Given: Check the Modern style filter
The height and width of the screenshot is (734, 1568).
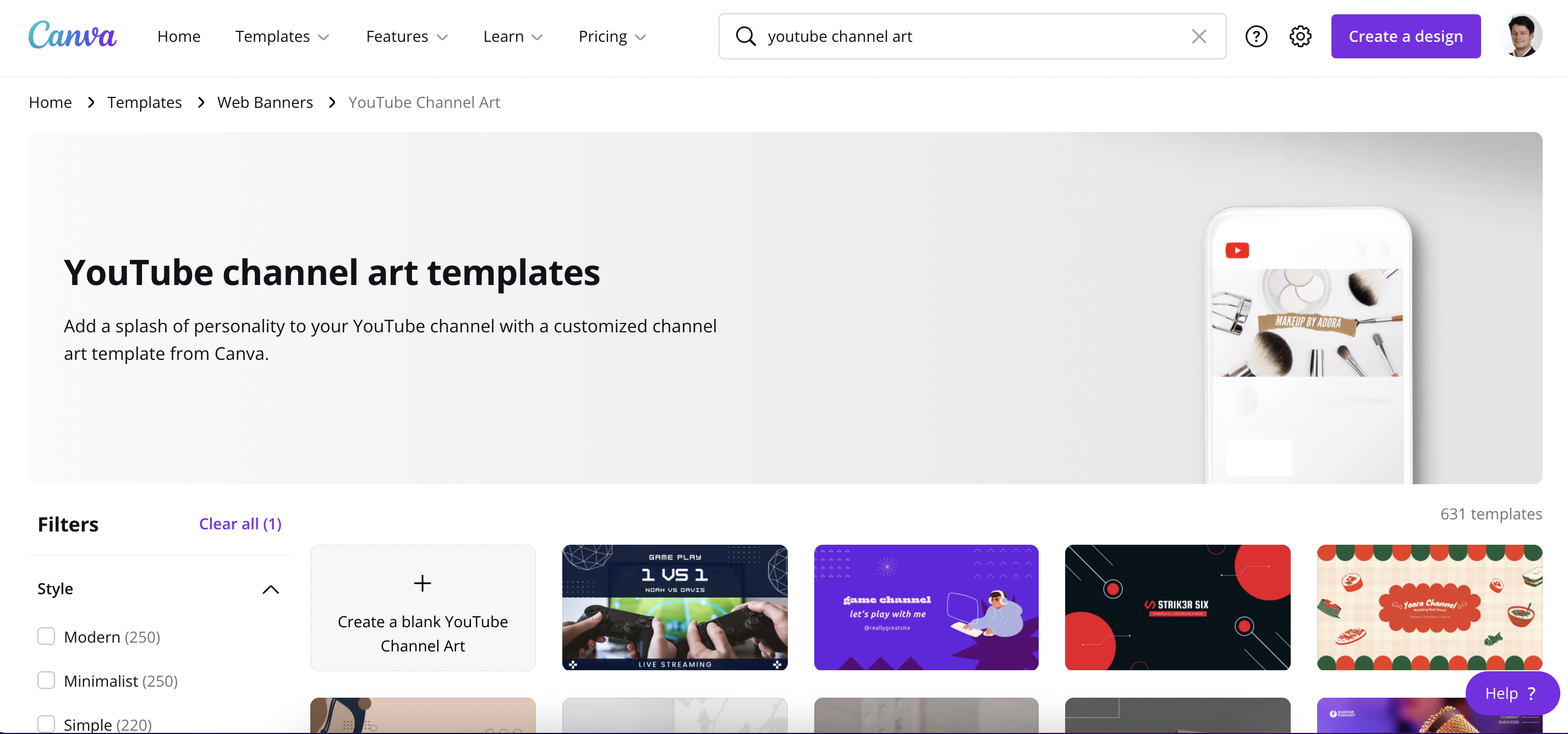Looking at the screenshot, I should tap(46, 636).
